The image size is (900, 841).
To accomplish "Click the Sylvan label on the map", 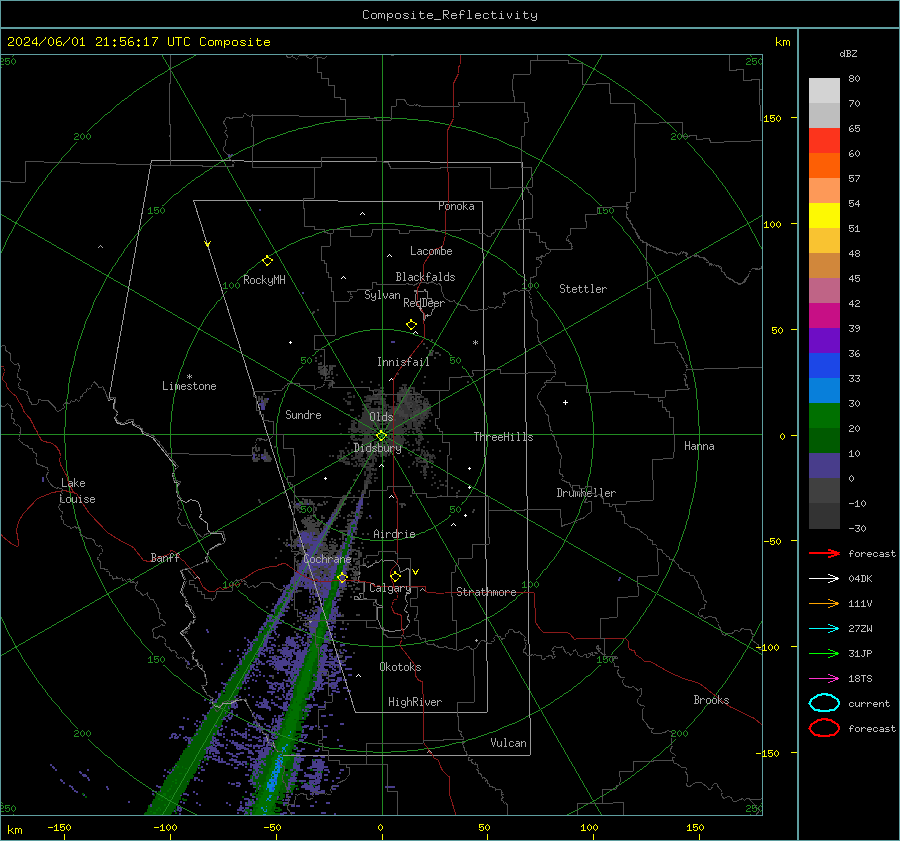I will click(382, 295).
